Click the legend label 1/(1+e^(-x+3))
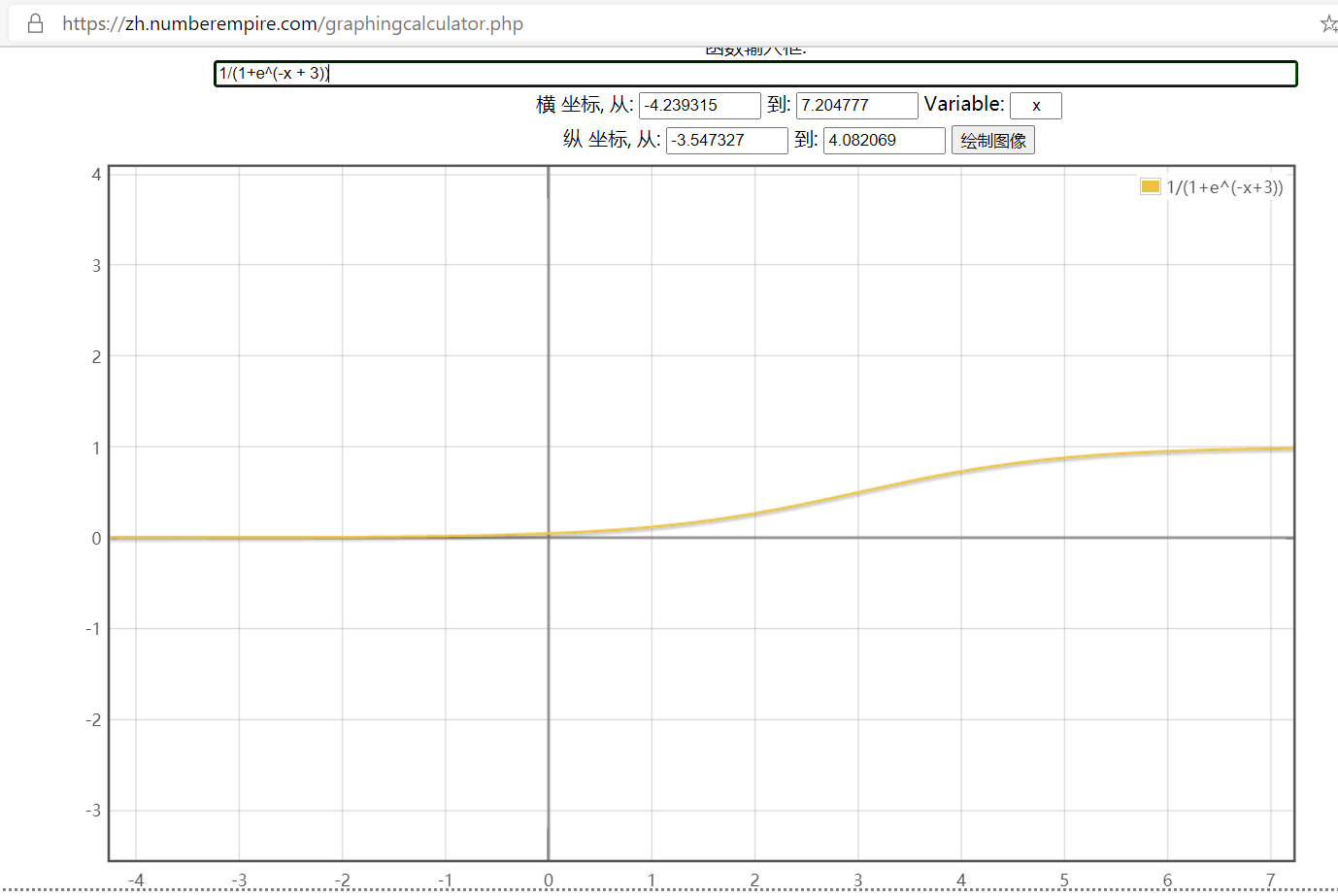This screenshot has height=896, width=1338. [1224, 187]
